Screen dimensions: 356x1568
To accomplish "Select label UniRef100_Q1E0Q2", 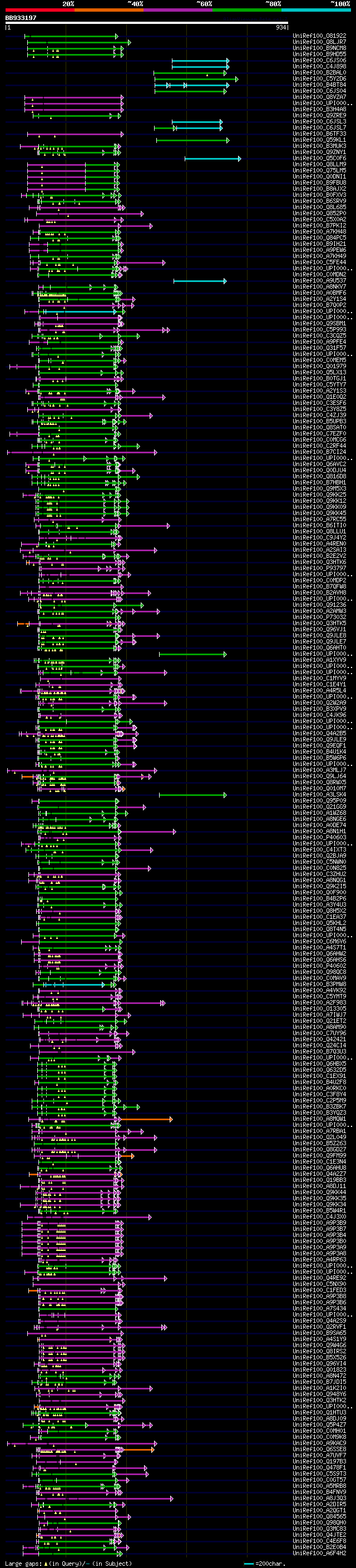I will 319,397.
